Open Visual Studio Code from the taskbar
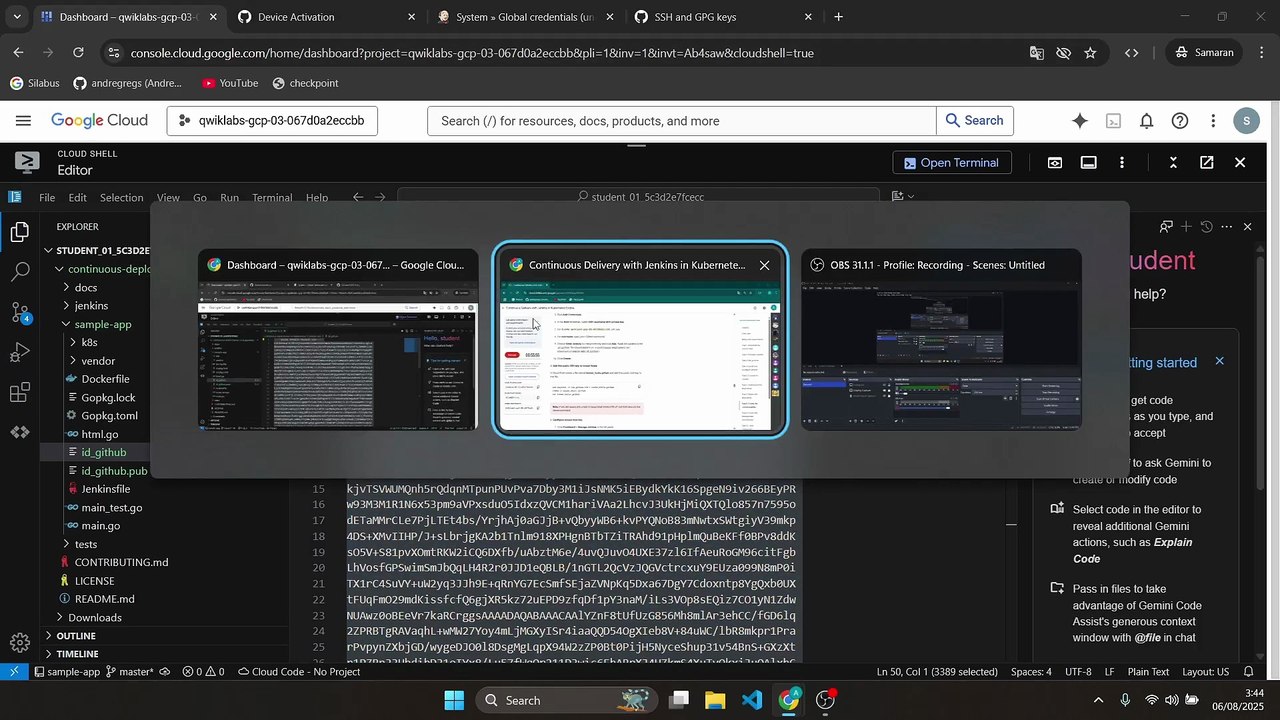 point(752,700)
